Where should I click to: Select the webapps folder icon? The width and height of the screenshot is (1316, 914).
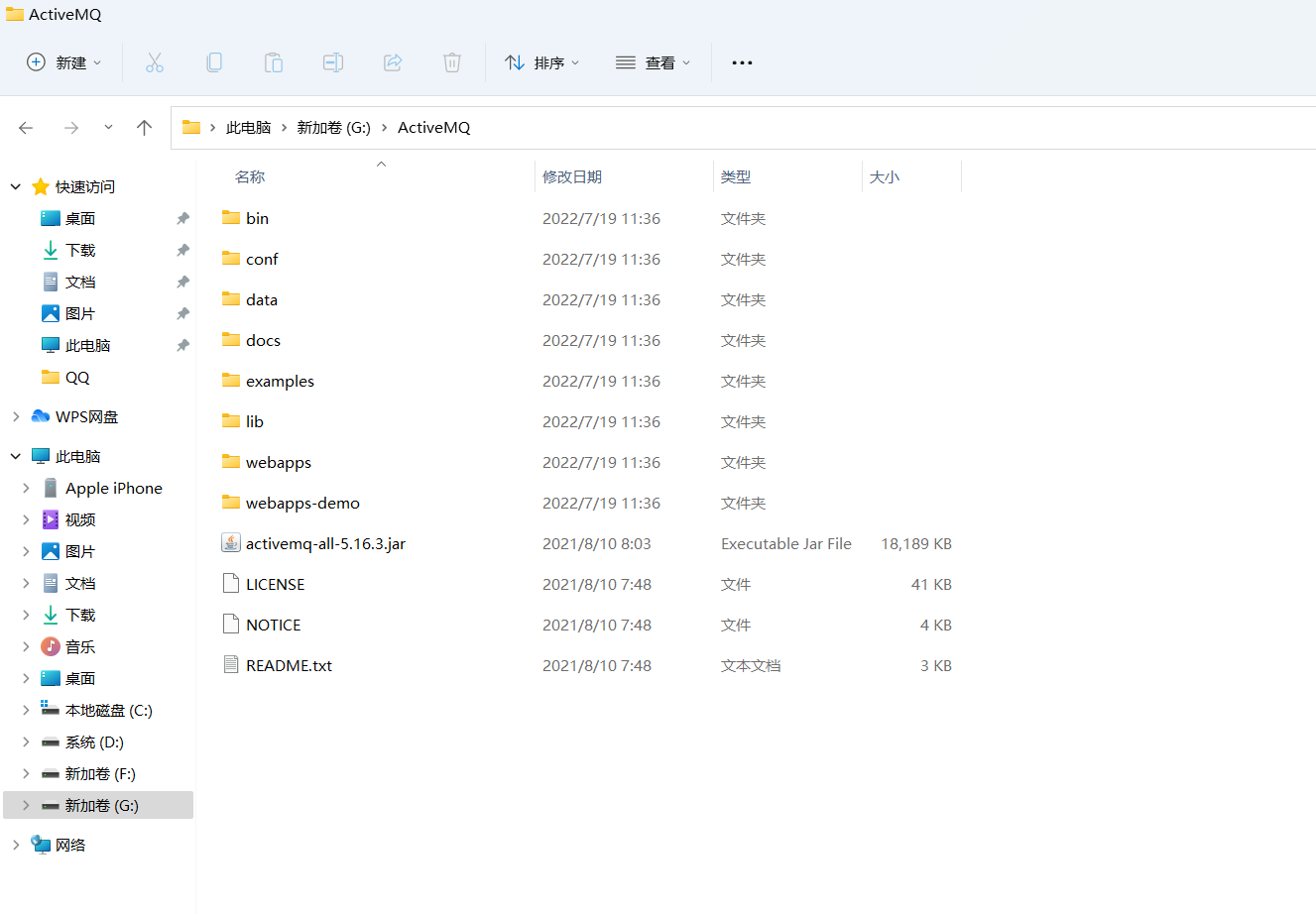pos(231,461)
